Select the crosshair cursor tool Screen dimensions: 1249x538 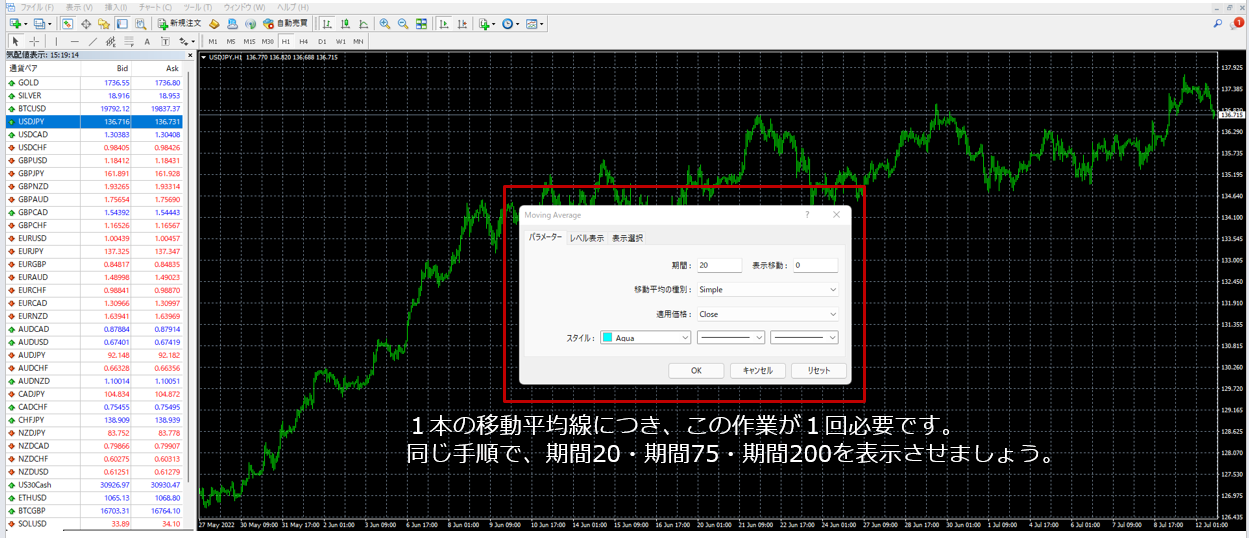35,41
